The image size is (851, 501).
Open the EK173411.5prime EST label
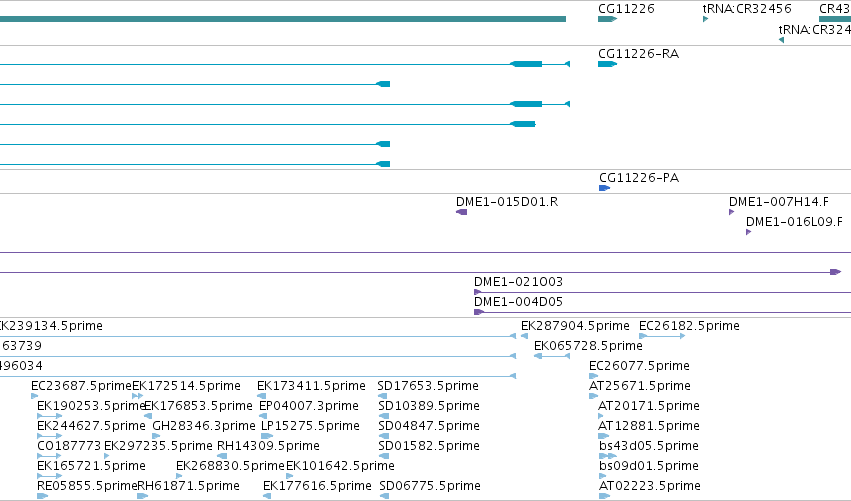311,386
